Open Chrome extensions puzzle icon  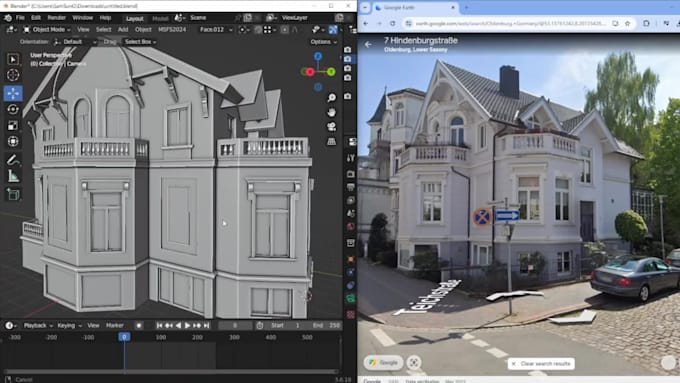(646, 23)
